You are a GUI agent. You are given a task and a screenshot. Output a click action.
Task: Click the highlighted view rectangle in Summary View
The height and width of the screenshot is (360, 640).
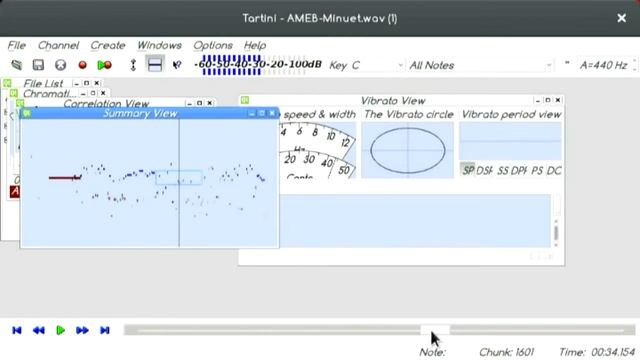[179, 178]
